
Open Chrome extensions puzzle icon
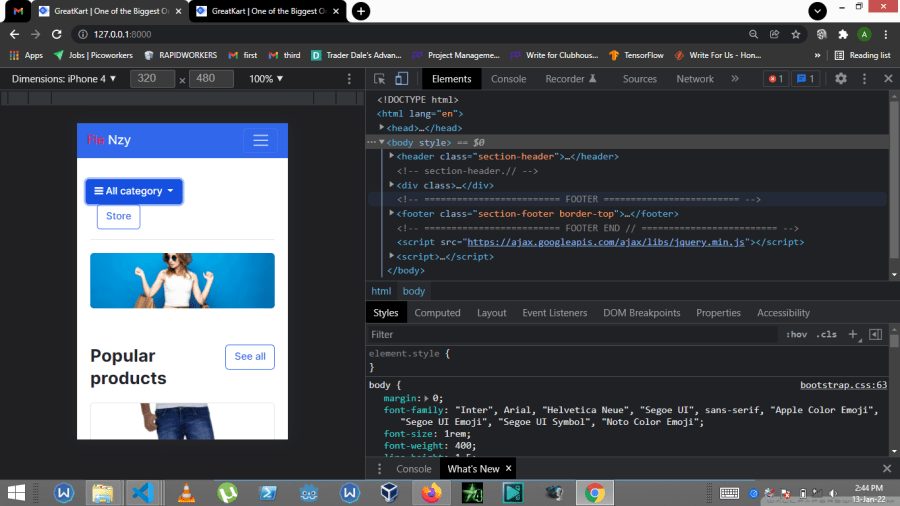click(843, 34)
